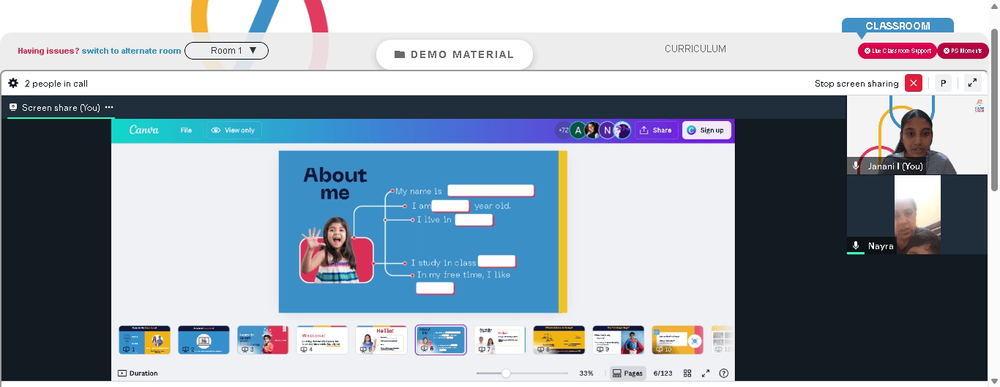Click the free time blank field
1000x387 pixels.
tap(435, 288)
